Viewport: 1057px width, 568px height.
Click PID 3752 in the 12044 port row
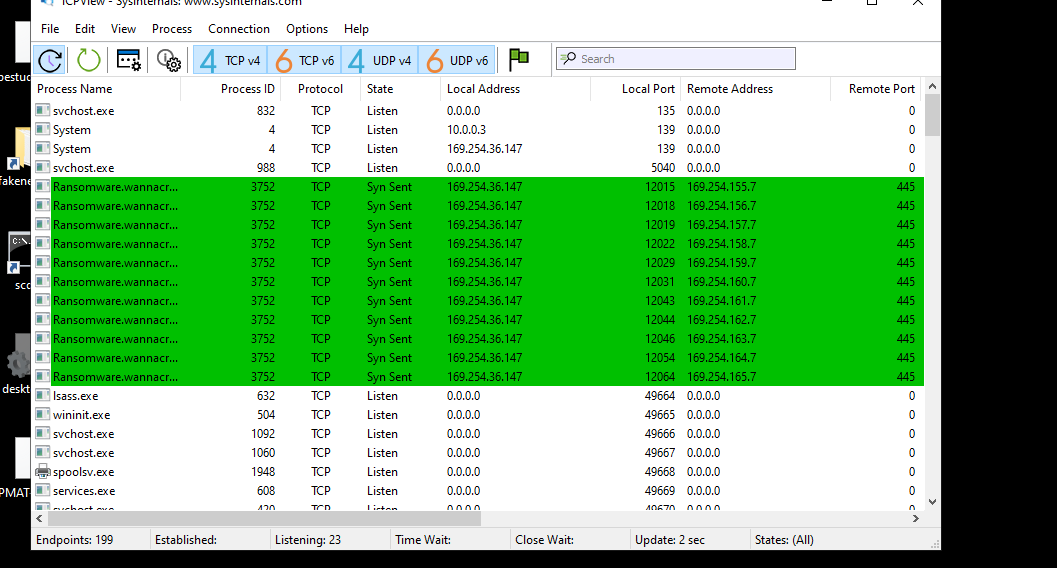tap(263, 320)
